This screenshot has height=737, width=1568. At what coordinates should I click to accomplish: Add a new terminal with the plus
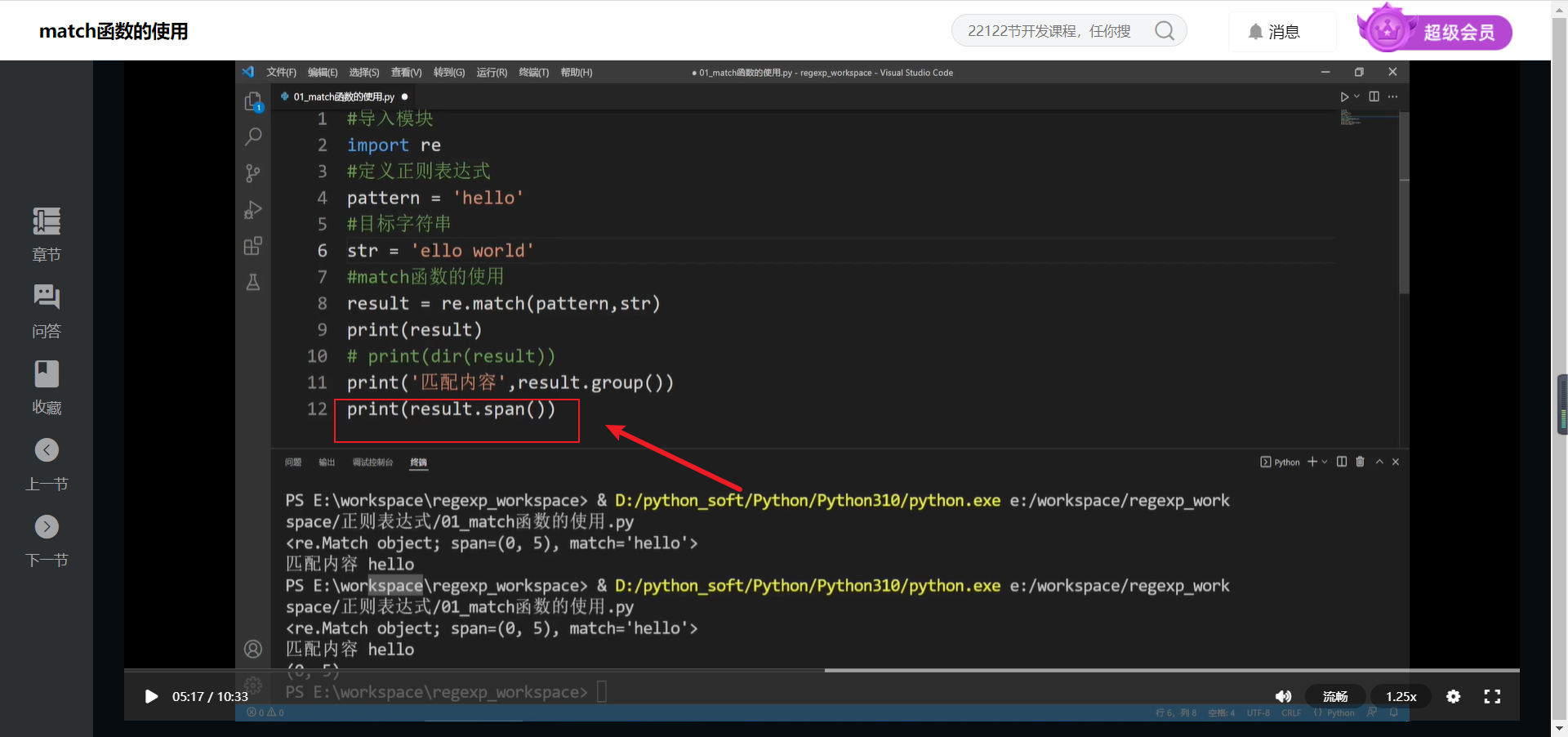click(1312, 462)
